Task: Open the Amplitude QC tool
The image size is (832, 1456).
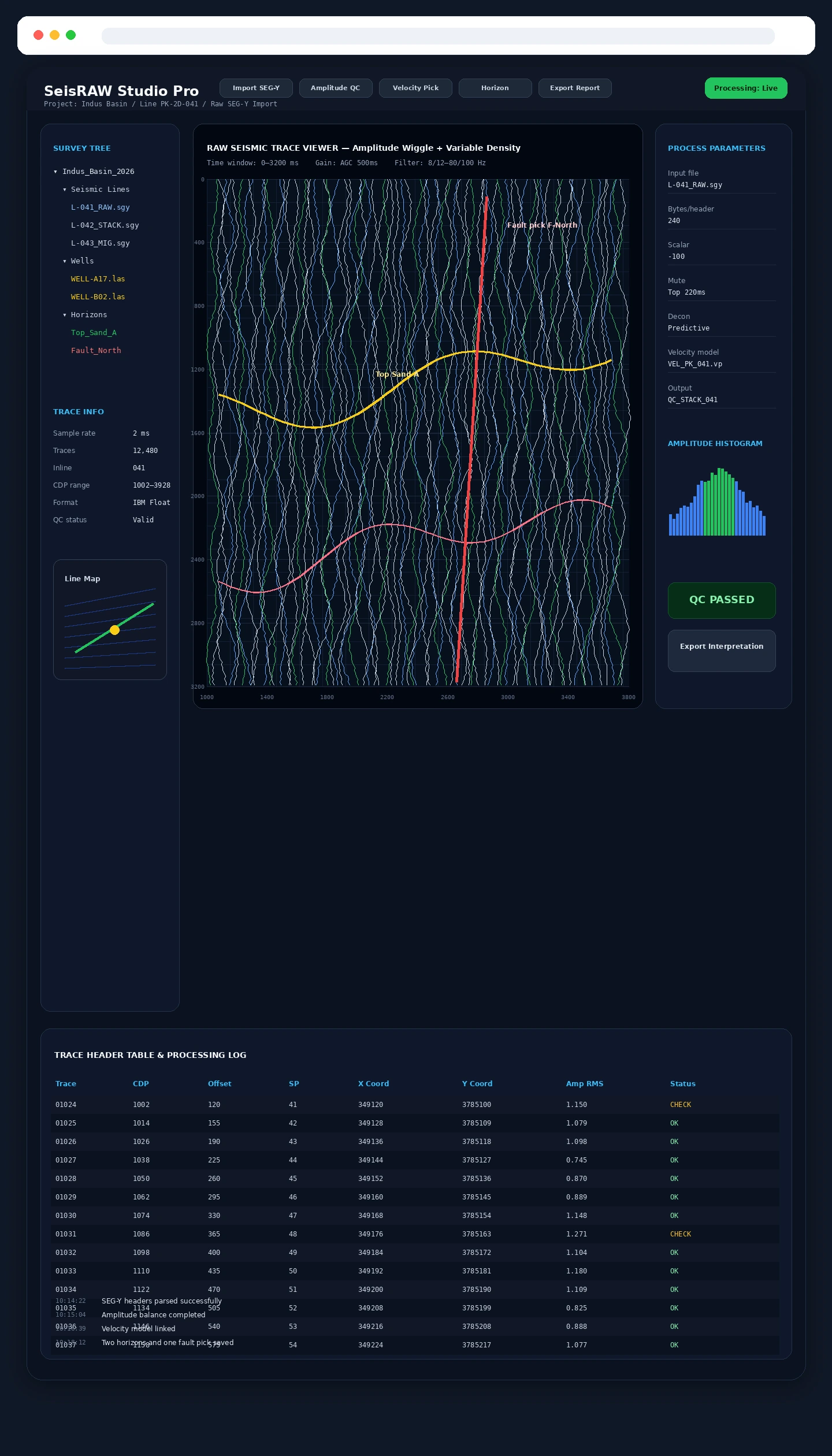Action: pos(336,88)
